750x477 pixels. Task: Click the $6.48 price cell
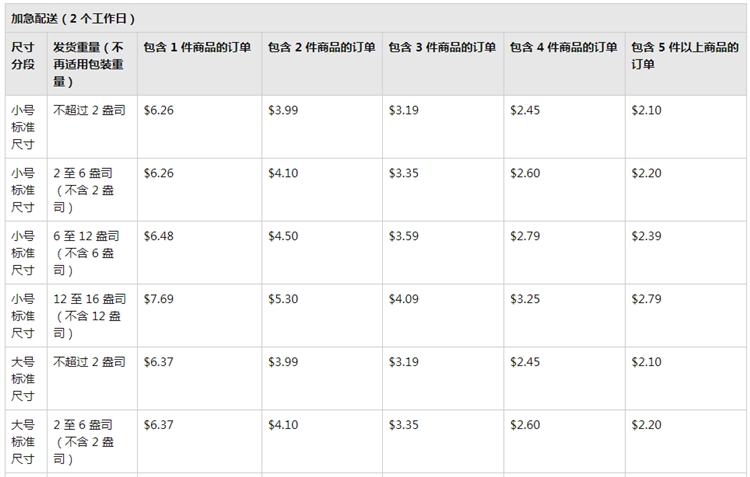(x=159, y=236)
